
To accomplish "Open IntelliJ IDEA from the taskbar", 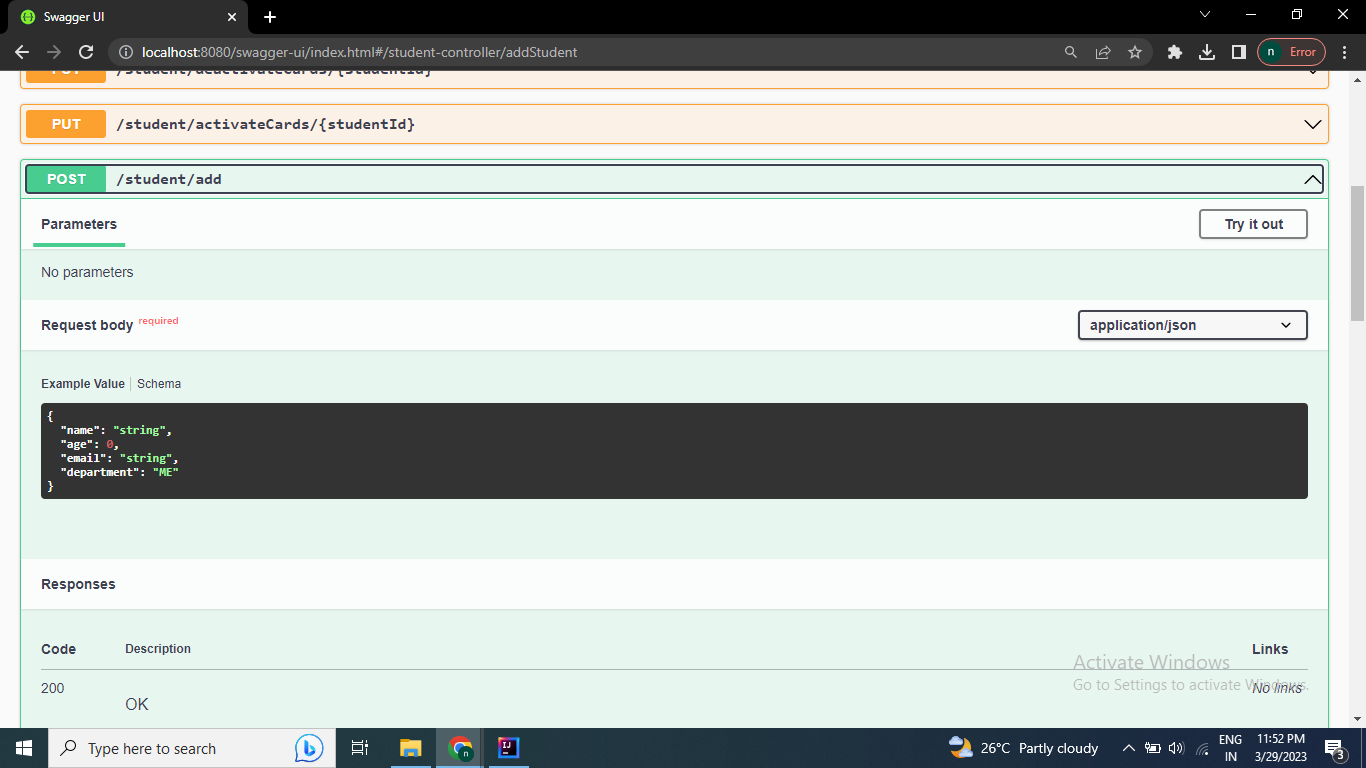I will point(509,748).
